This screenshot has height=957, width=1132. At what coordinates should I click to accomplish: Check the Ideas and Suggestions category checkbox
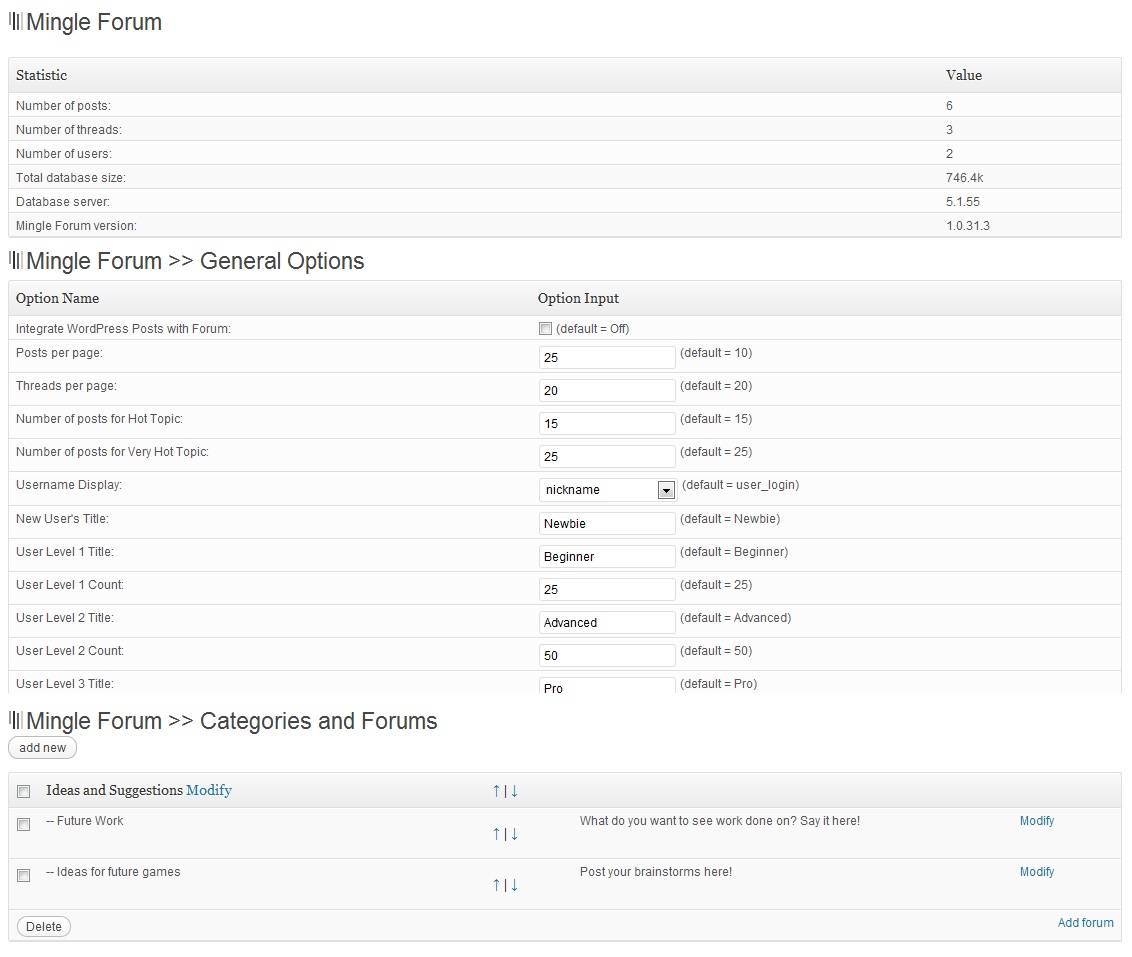tap(24, 792)
